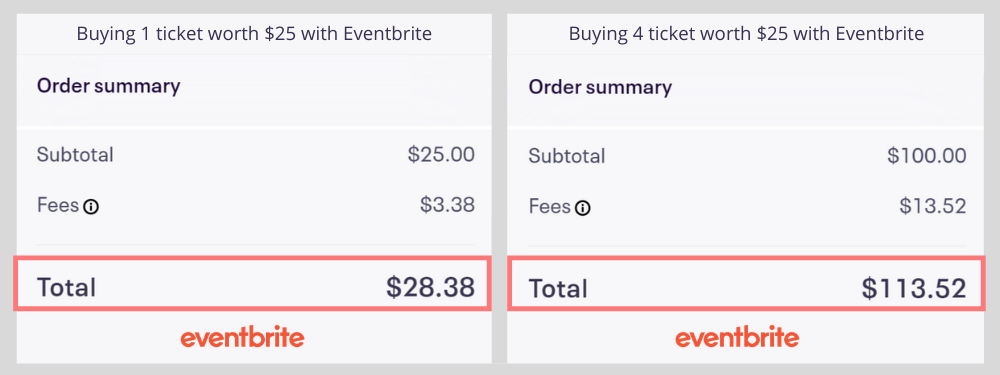The image size is (1000, 375).
Task: Click the Fees label in left panel
Action: [x=57, y=205]
